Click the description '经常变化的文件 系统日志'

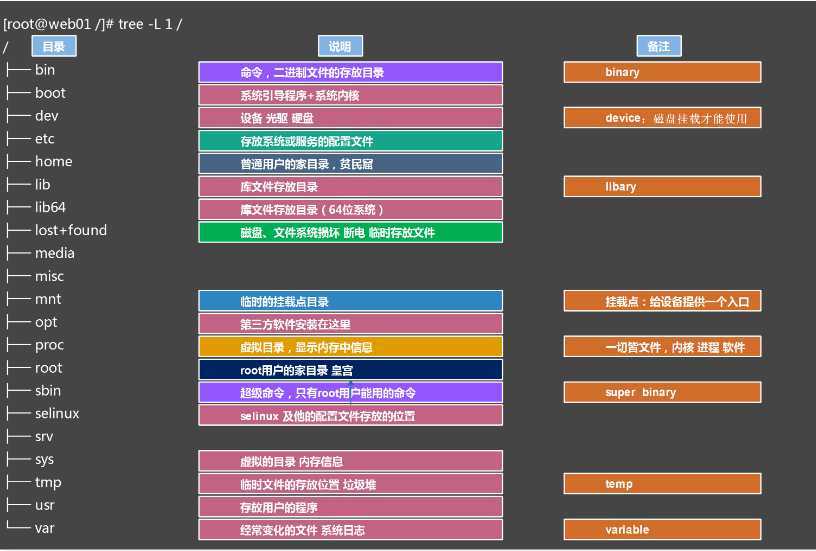(x=350, y=530)
